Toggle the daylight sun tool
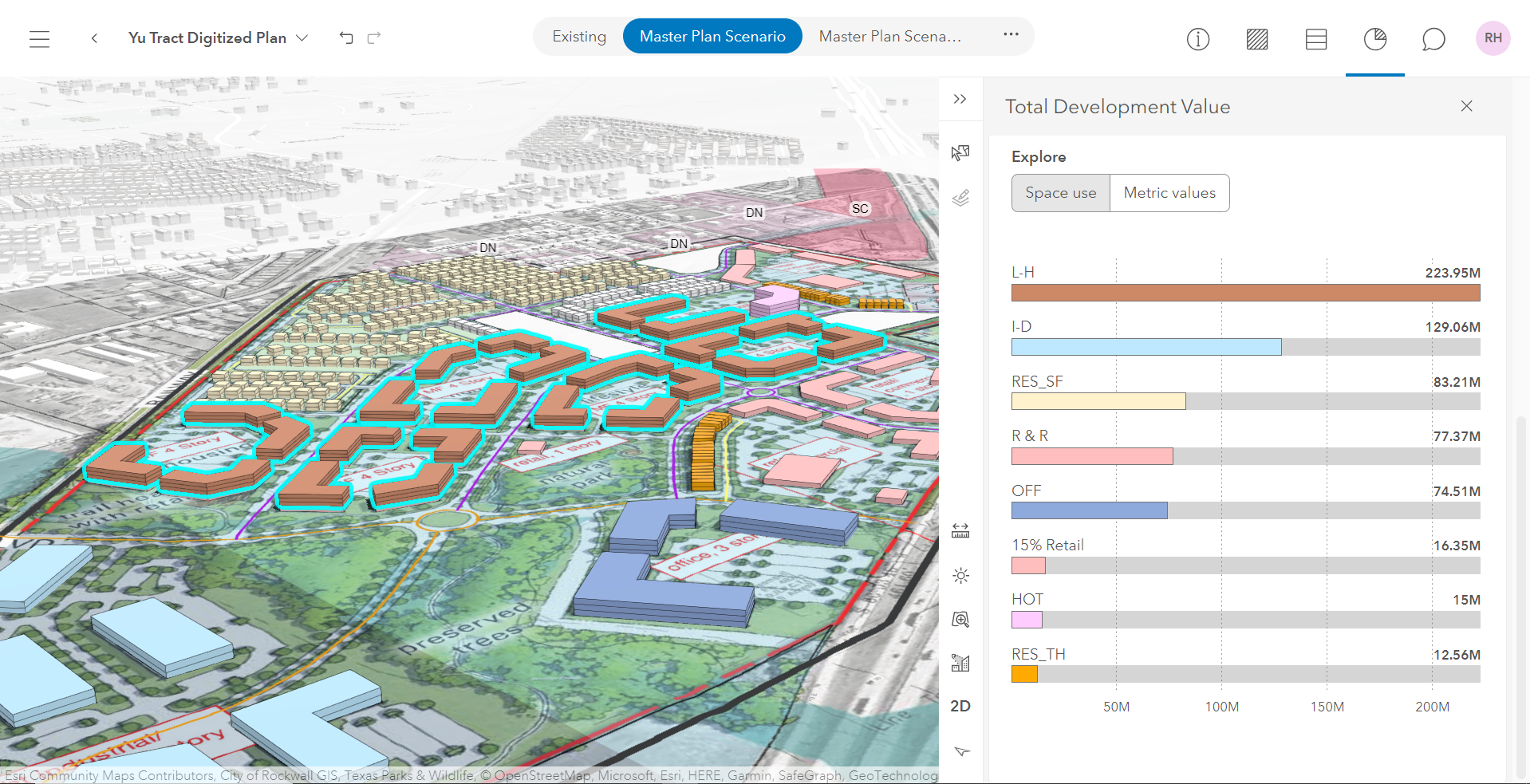The image size is (1530, 784). pyautogui.click(x=960, y=575)
